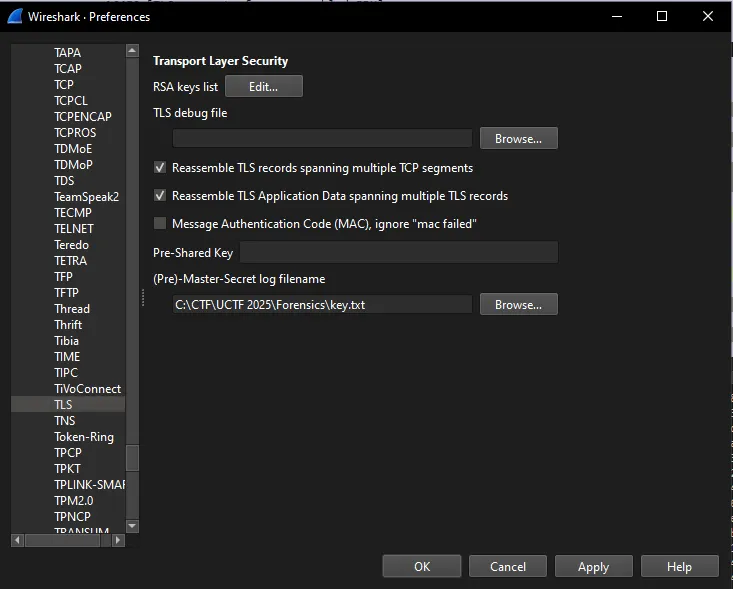Image resolution: width=733 pixels, height=589 pixels.
Task: Select TDMoP protocol
Action: [x=73, y=165]
